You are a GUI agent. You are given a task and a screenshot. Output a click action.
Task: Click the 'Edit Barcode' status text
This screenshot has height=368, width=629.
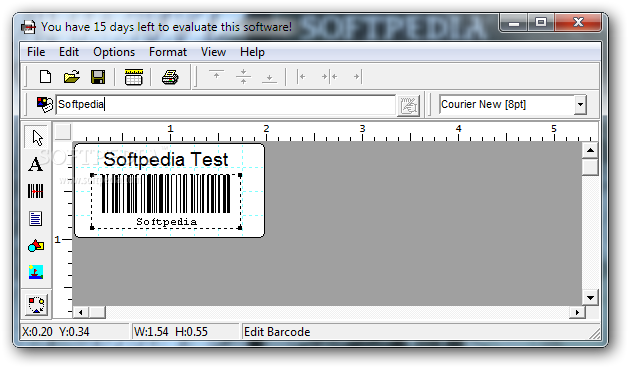tap(277, 332)
